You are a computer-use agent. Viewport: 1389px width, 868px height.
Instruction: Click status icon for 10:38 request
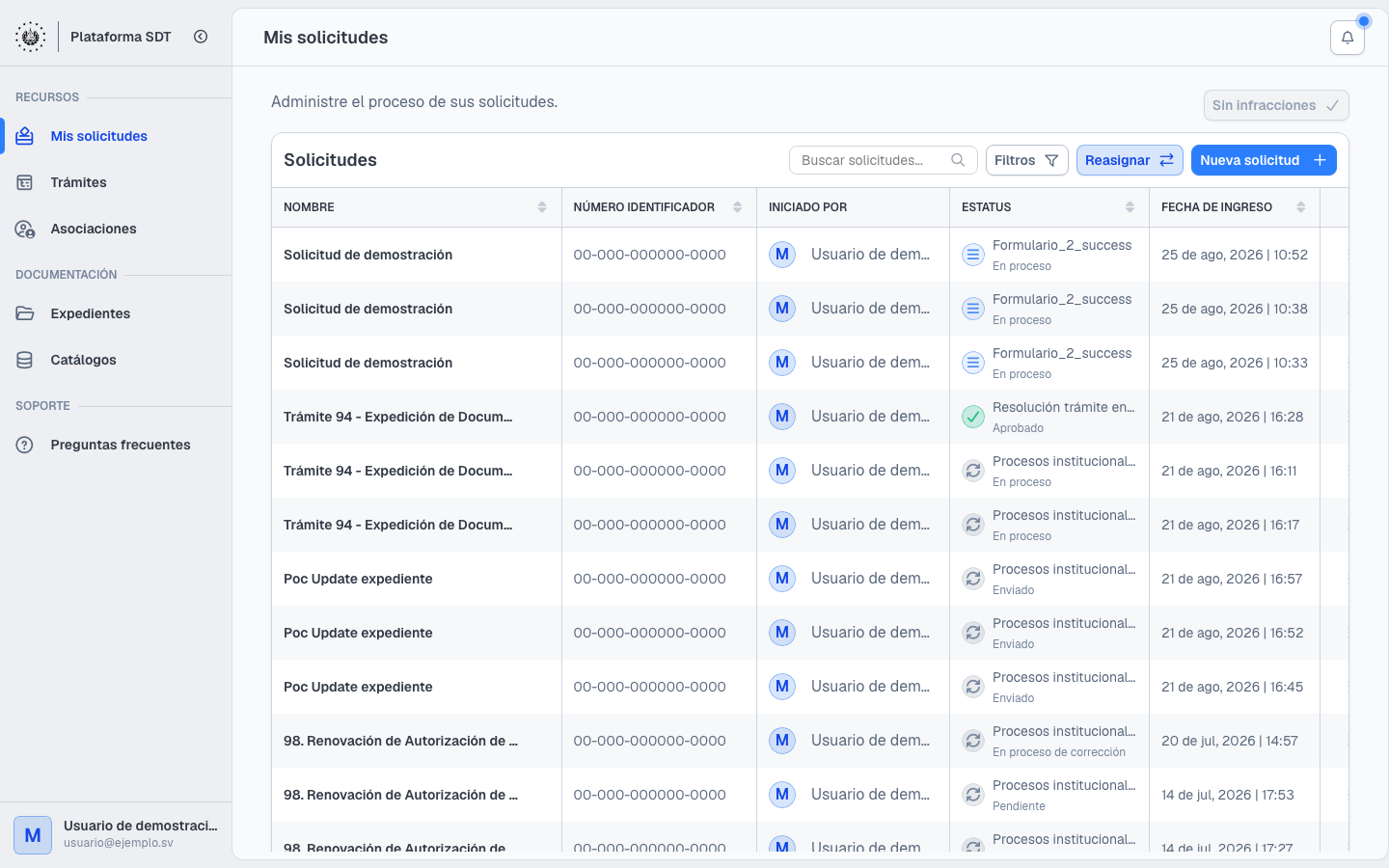click(x=973, y=309)
